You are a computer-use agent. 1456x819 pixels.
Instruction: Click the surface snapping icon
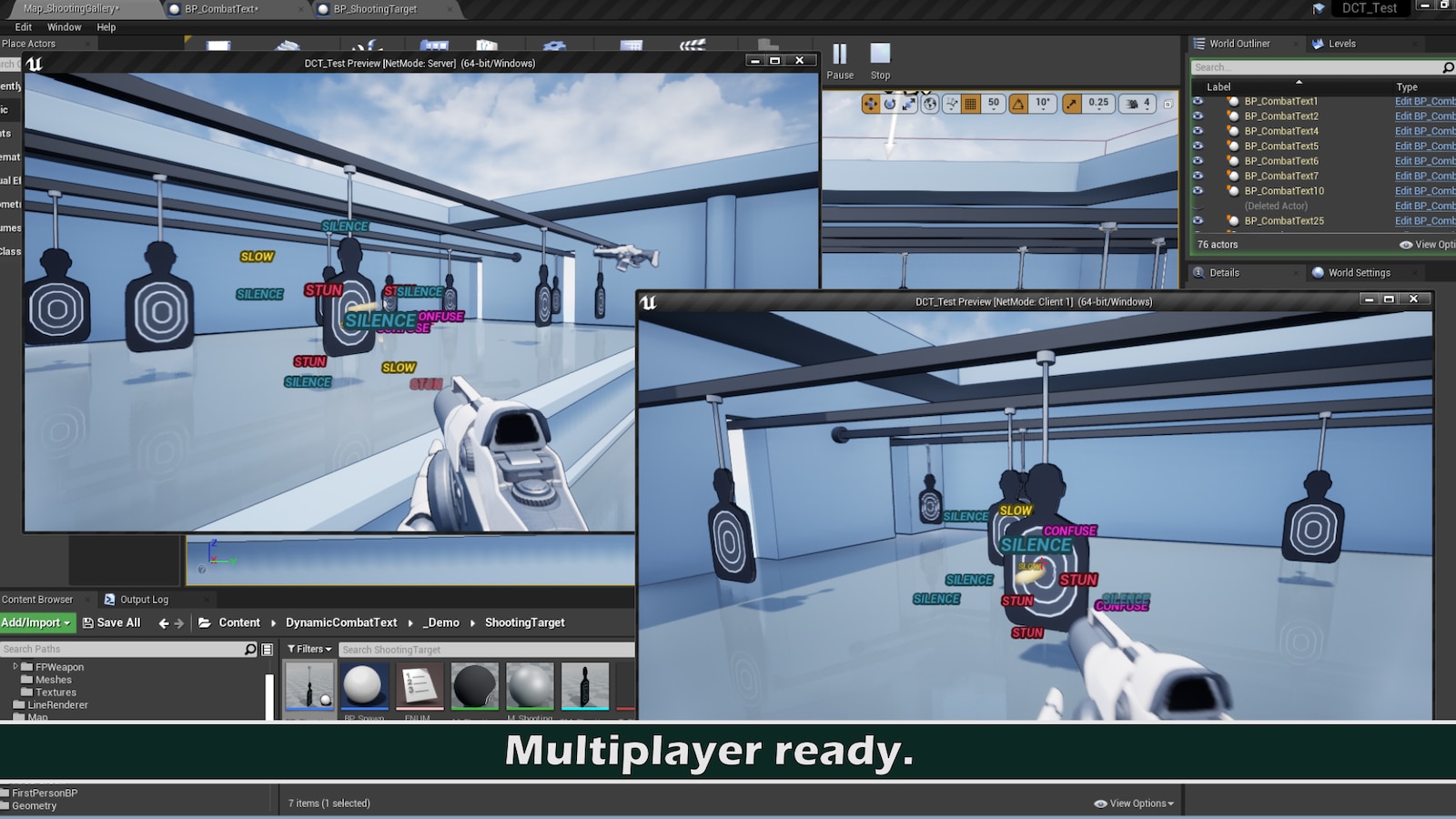[951, 104]
